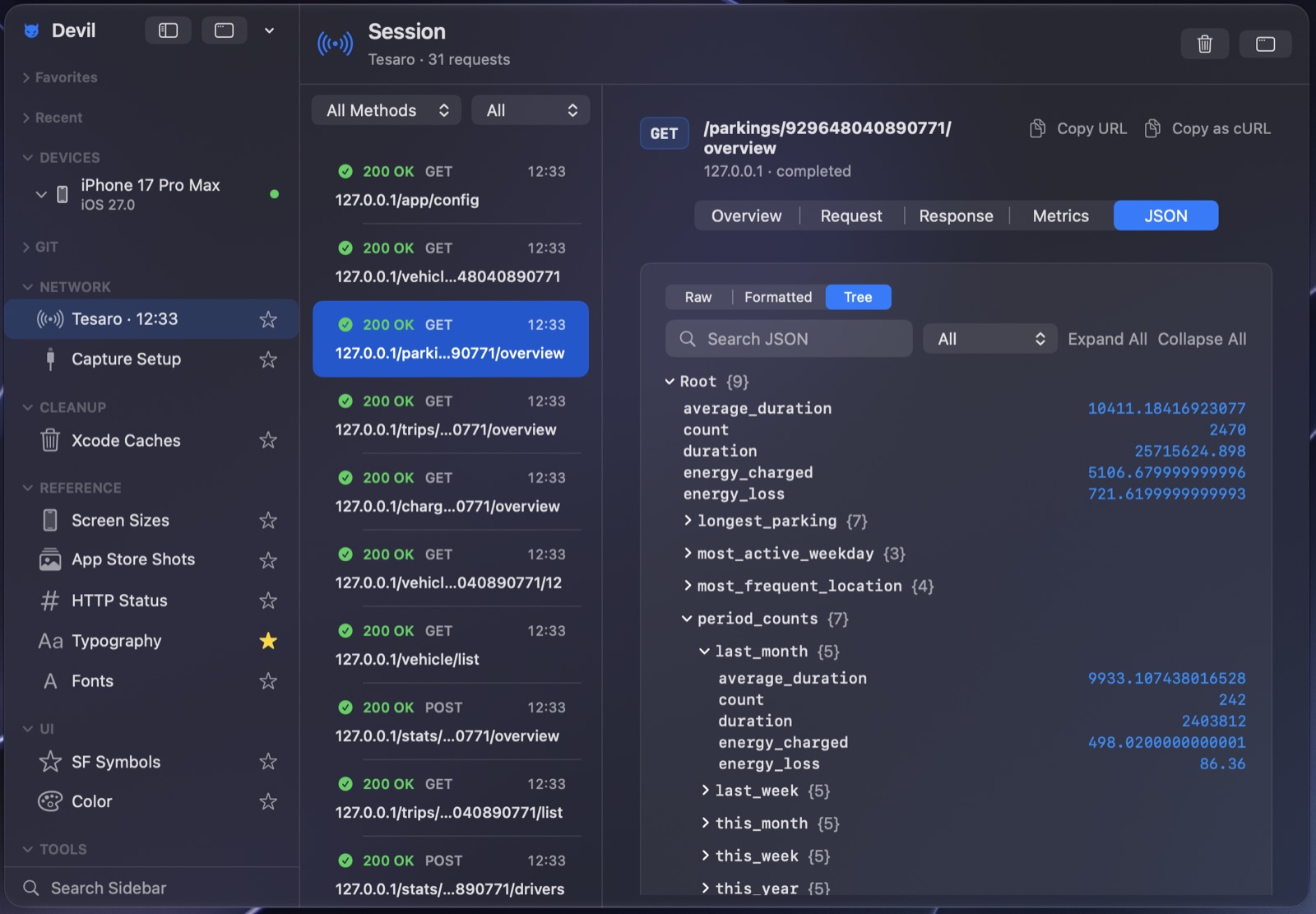Favorite the Tesaro 12:33 item star
1316x914 pixels.
coord(268,319)
